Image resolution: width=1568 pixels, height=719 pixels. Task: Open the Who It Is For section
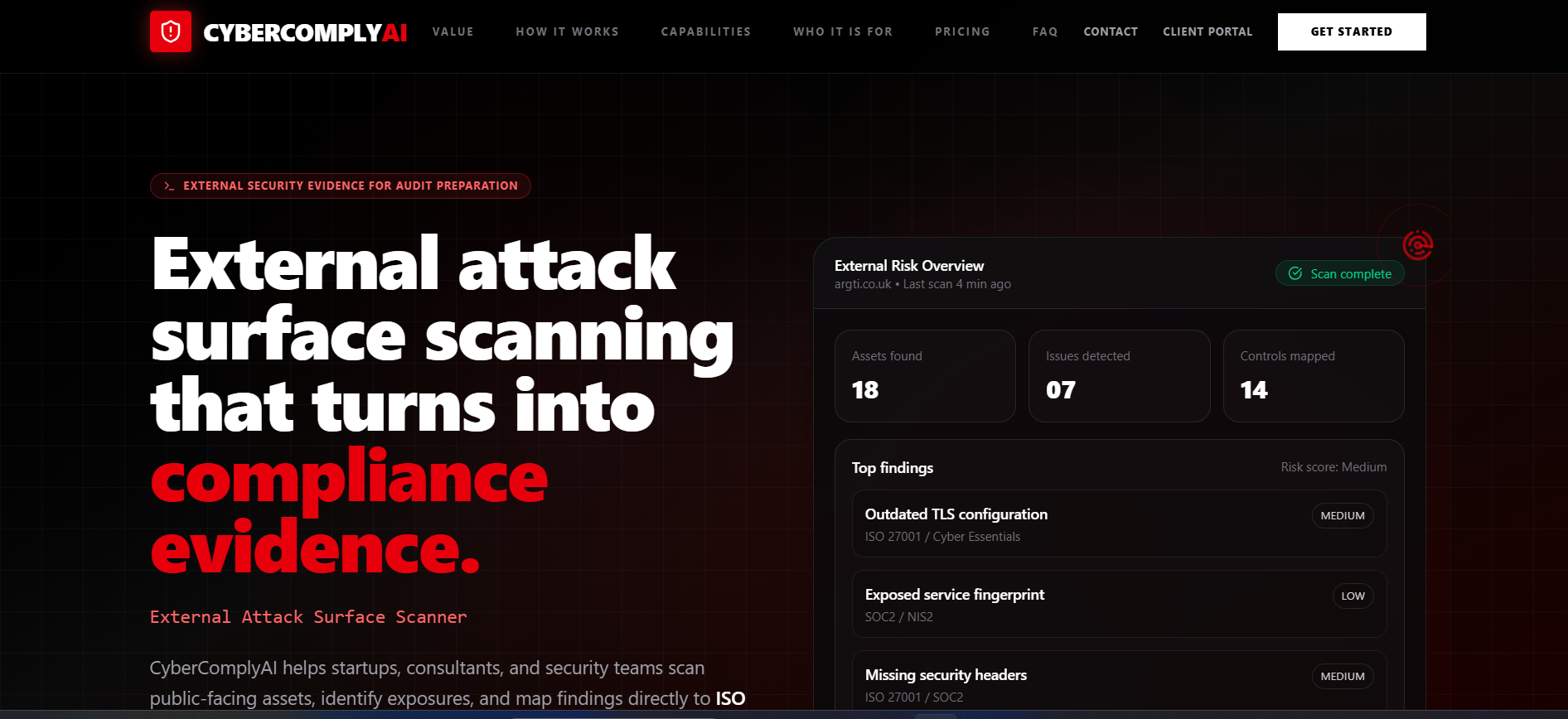(843, 31)
